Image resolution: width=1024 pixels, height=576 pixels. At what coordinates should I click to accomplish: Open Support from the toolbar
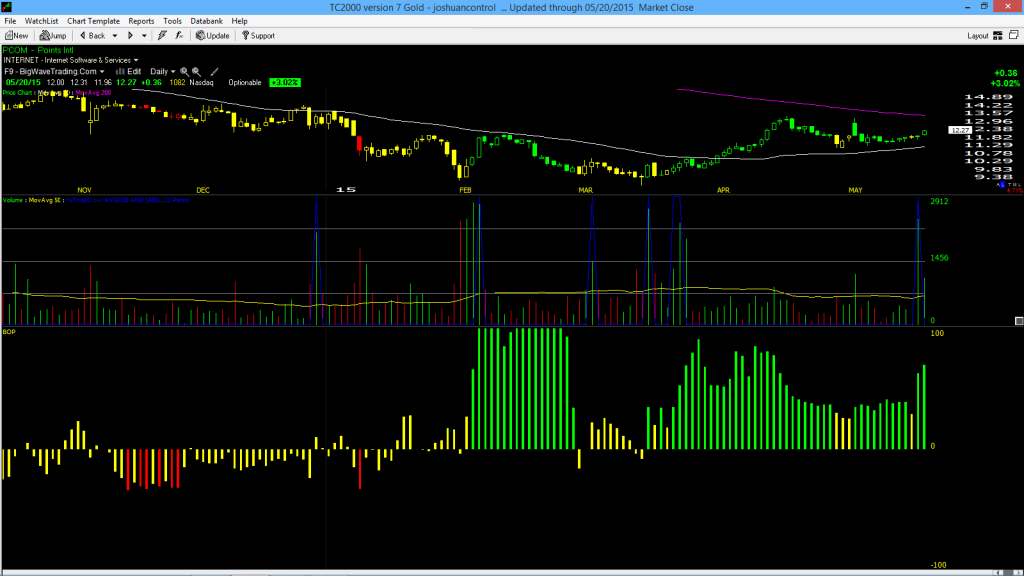(x=259, y=36)
